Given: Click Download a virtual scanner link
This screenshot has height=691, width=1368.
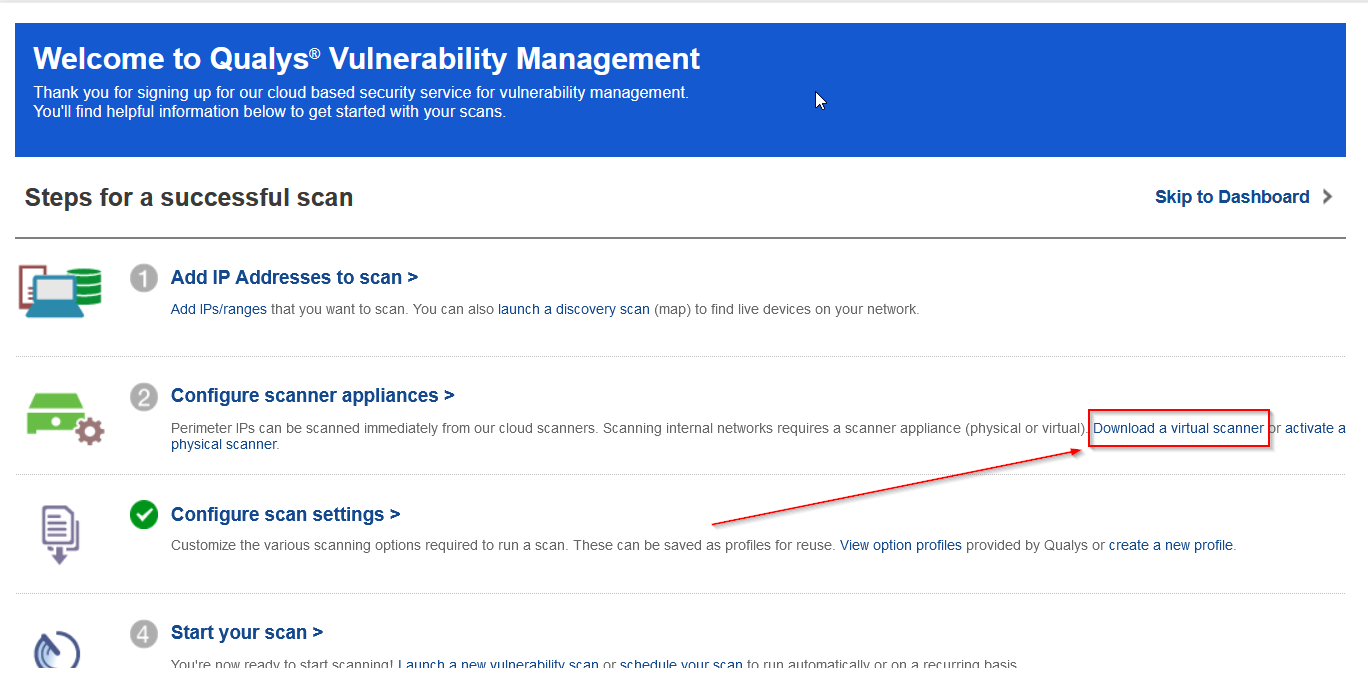Looking at the screenshot, I should pyautogui.click(x=1178, y=428).
